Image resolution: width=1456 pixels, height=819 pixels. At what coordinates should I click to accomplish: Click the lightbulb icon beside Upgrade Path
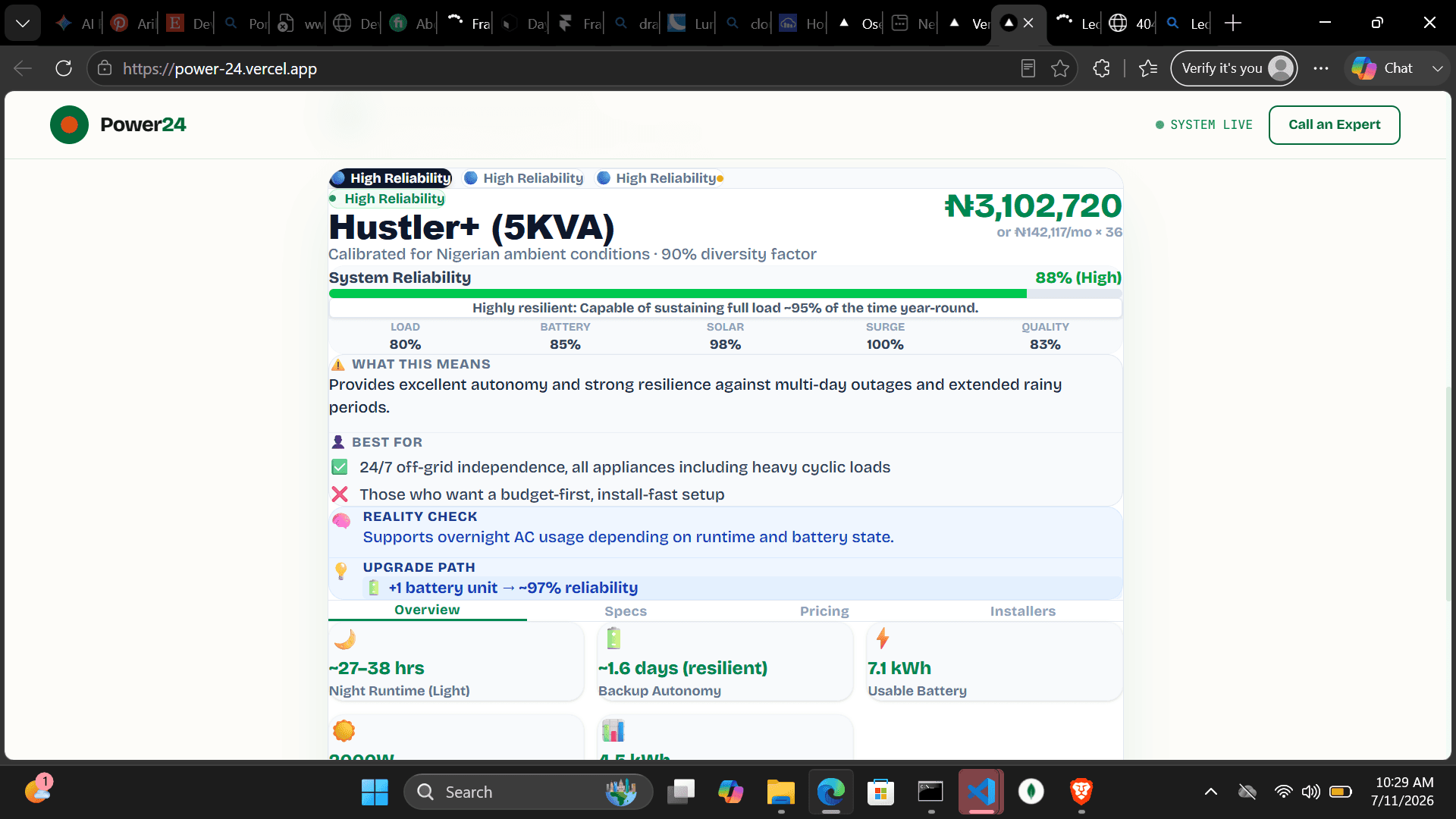pos(341,570)
